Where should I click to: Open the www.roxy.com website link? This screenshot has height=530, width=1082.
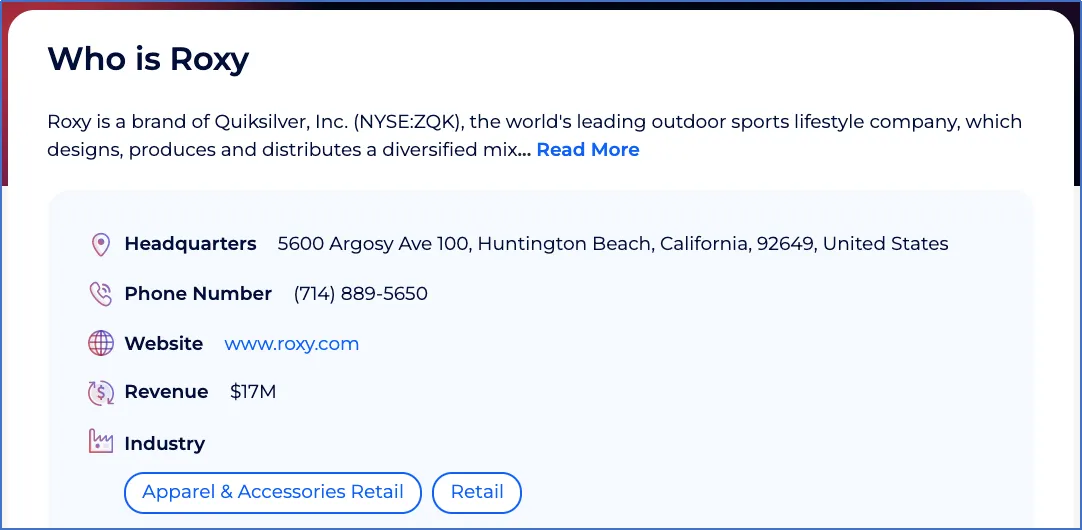(x=291, y=344)
